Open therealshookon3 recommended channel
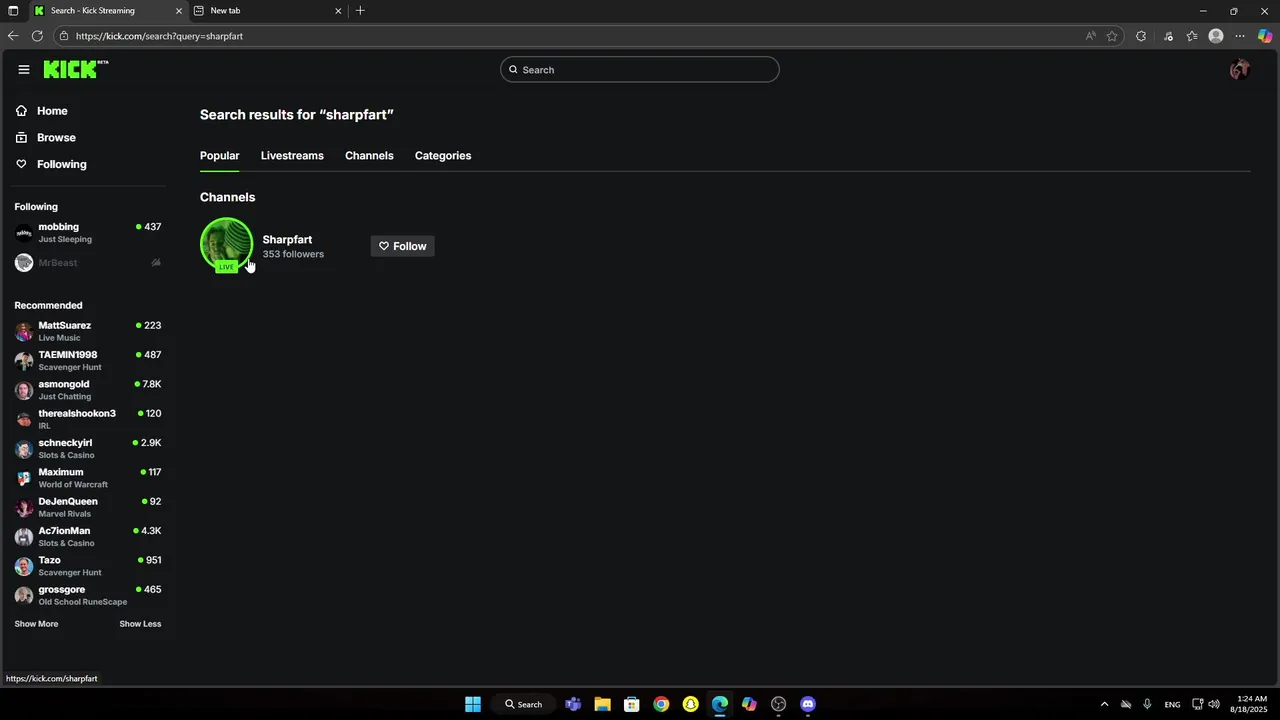 tap(88, 419)
